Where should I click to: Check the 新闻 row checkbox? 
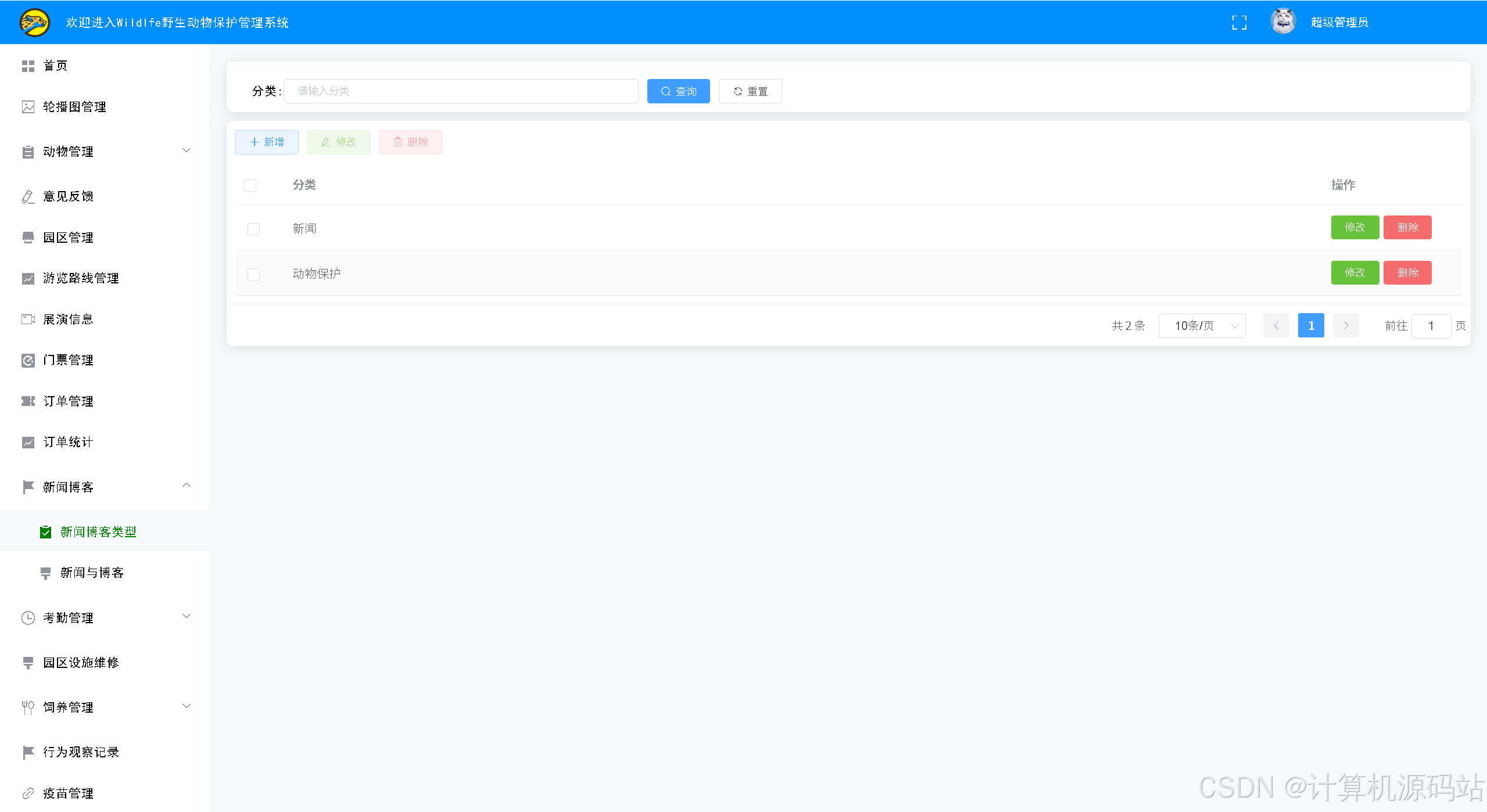(254, 229)
